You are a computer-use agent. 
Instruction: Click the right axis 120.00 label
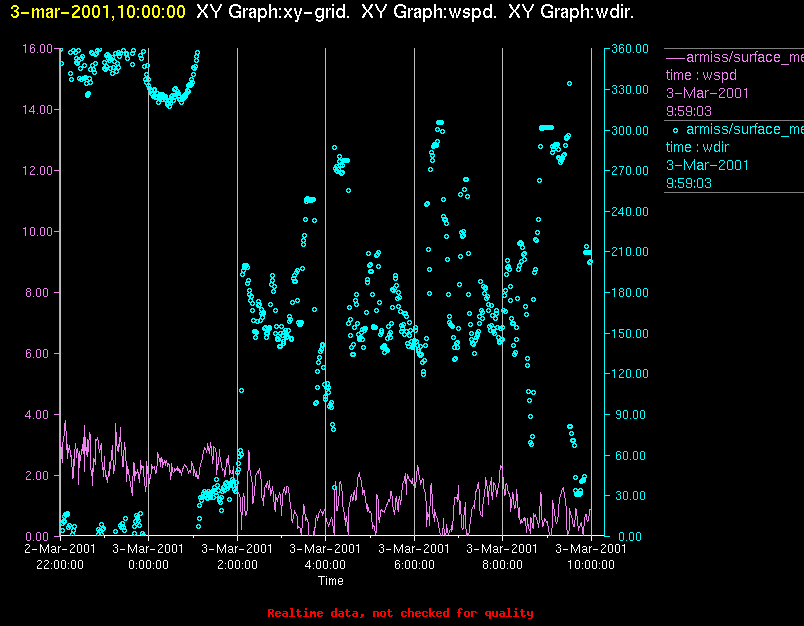(x=630, y=374)
